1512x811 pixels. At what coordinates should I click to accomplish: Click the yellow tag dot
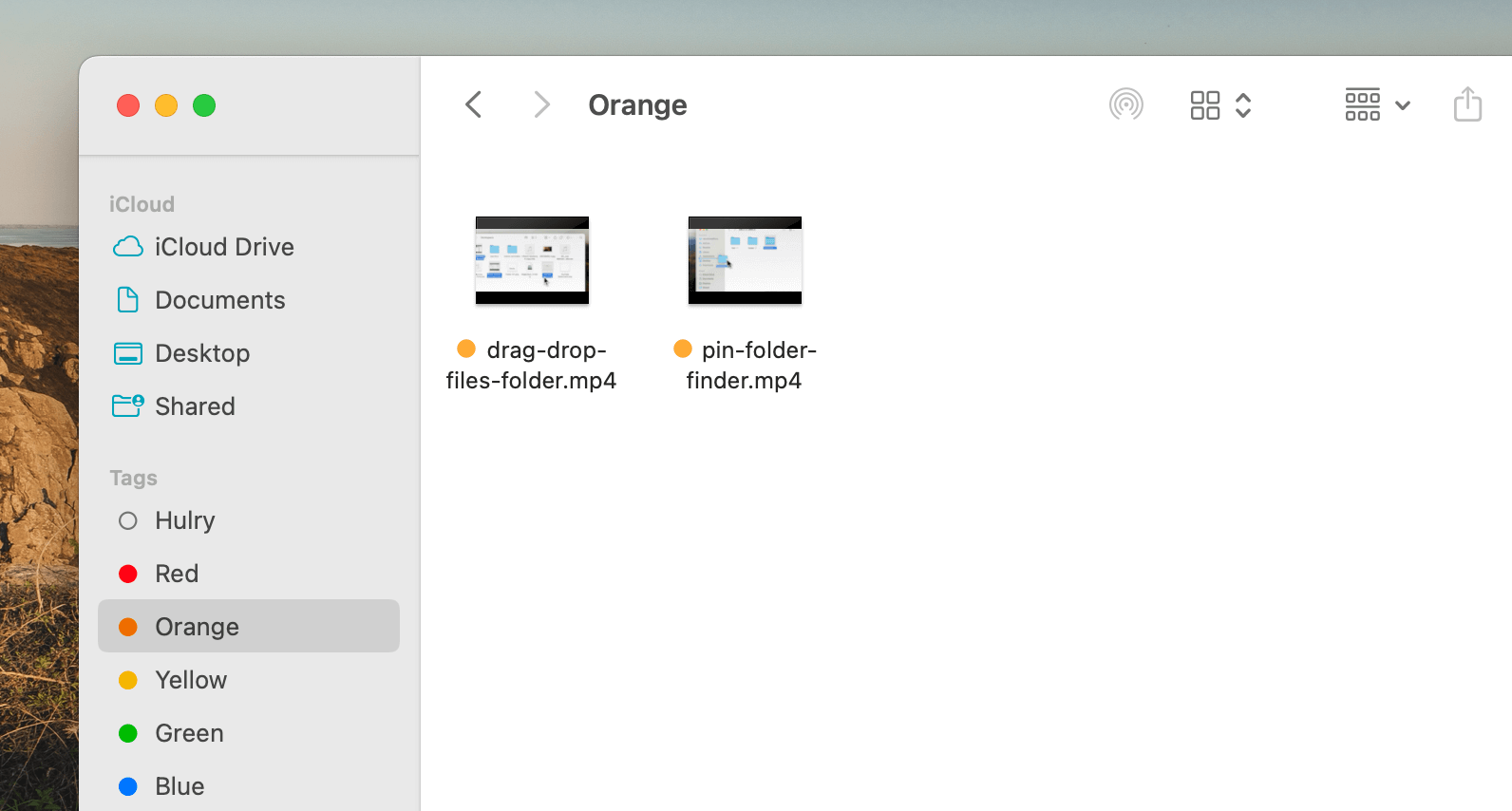[128, 680]
